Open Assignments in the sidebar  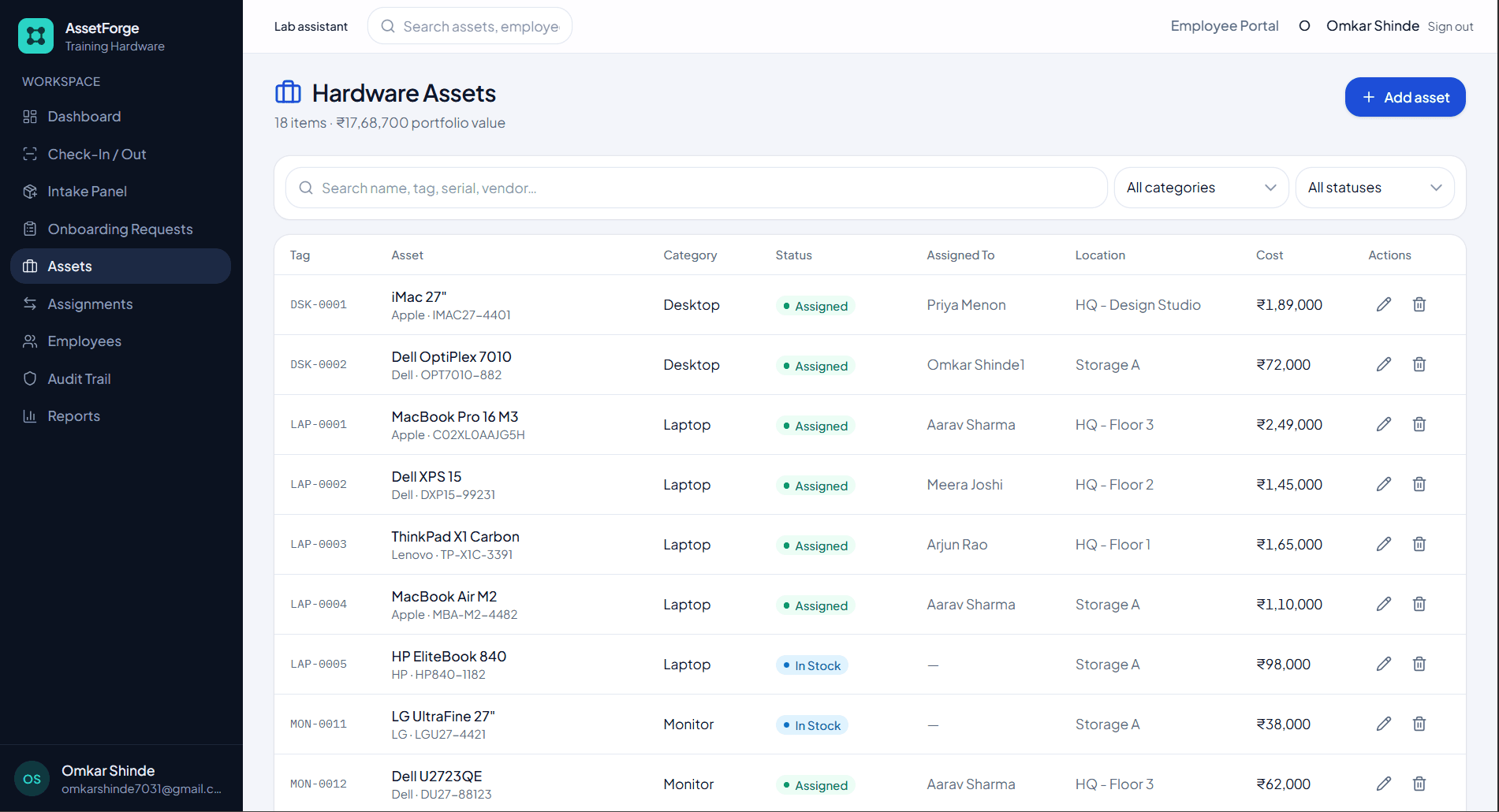coord(121,304)
